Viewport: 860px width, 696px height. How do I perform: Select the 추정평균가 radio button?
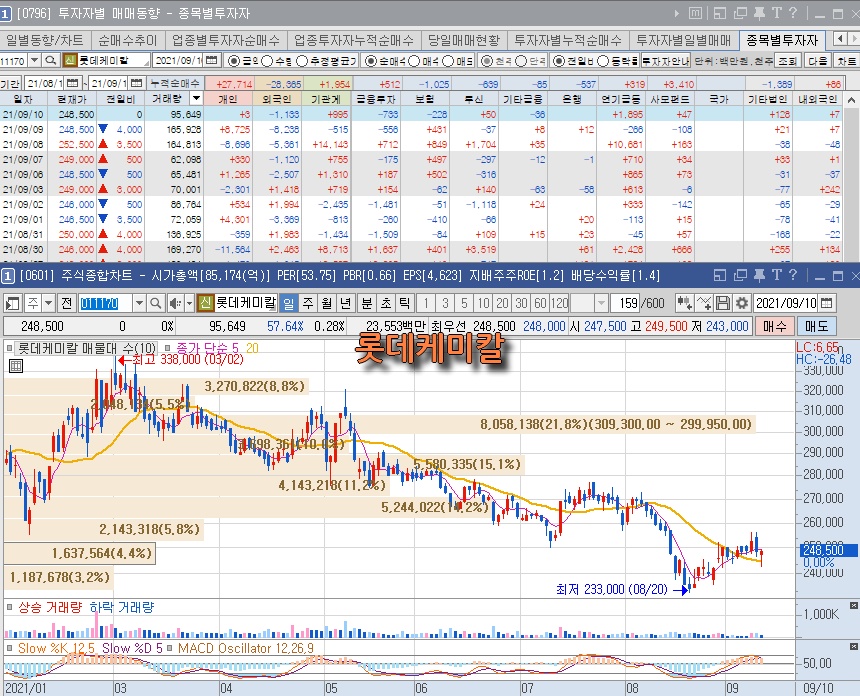tap(302, 61)
